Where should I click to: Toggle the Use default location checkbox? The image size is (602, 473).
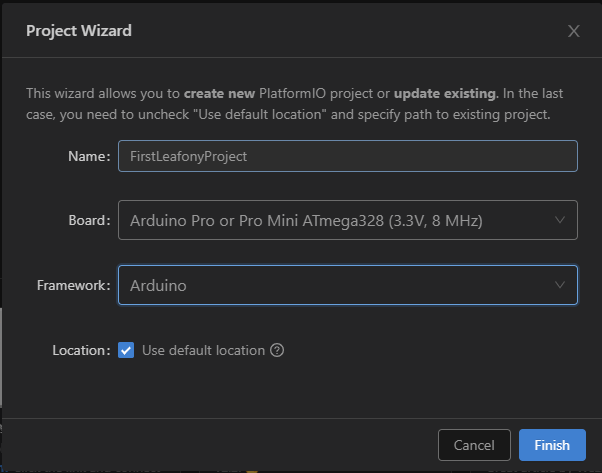pyautogui.click(x=126, y=350)
